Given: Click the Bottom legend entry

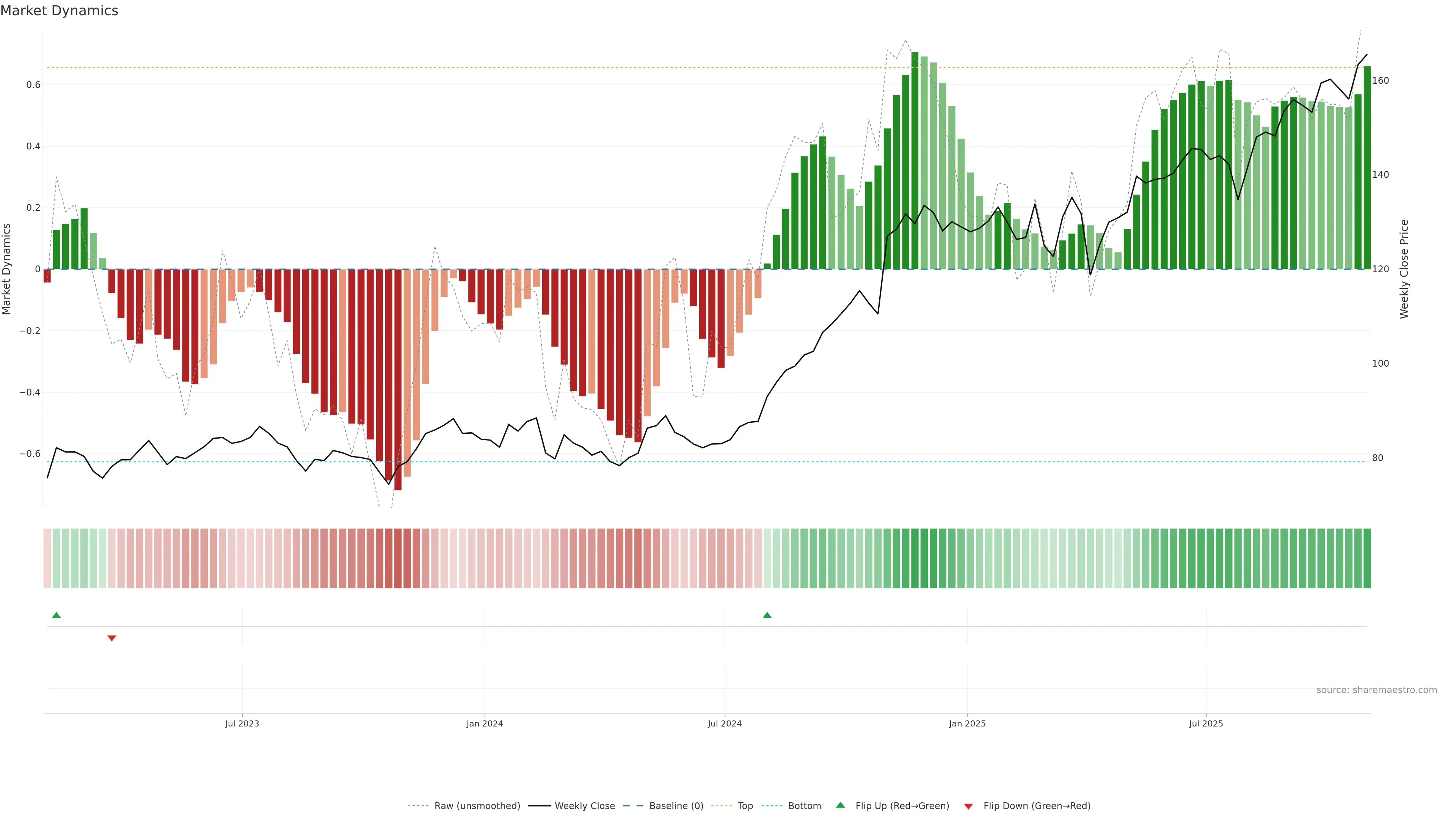Looking at the screenshot, I should point(804,805).
